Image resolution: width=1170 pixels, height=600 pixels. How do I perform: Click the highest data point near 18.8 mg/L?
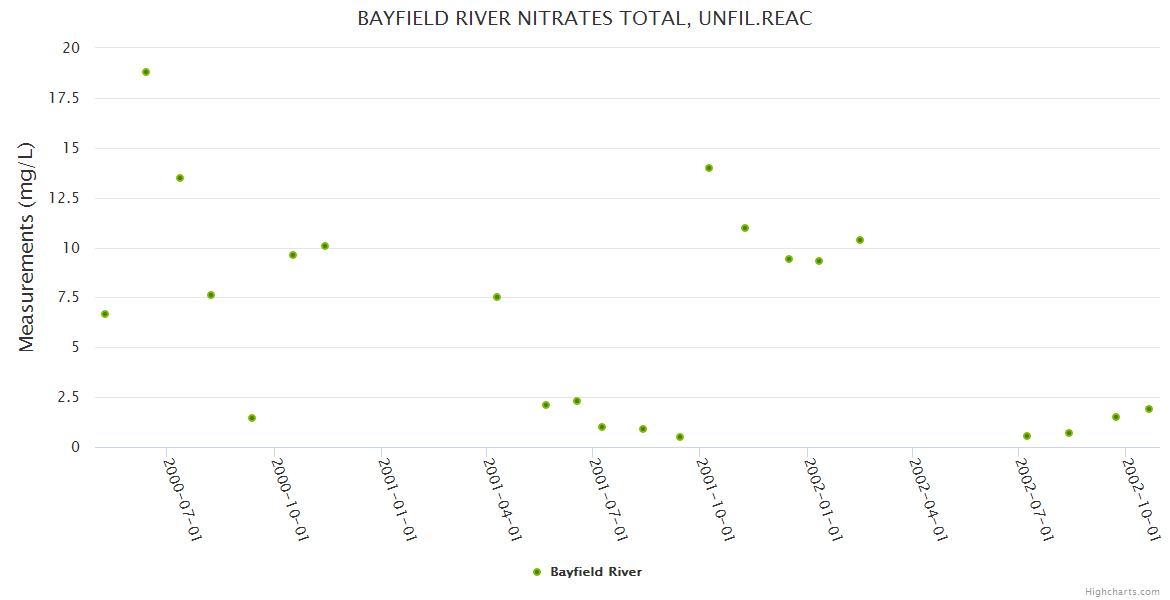click(146, 72)
